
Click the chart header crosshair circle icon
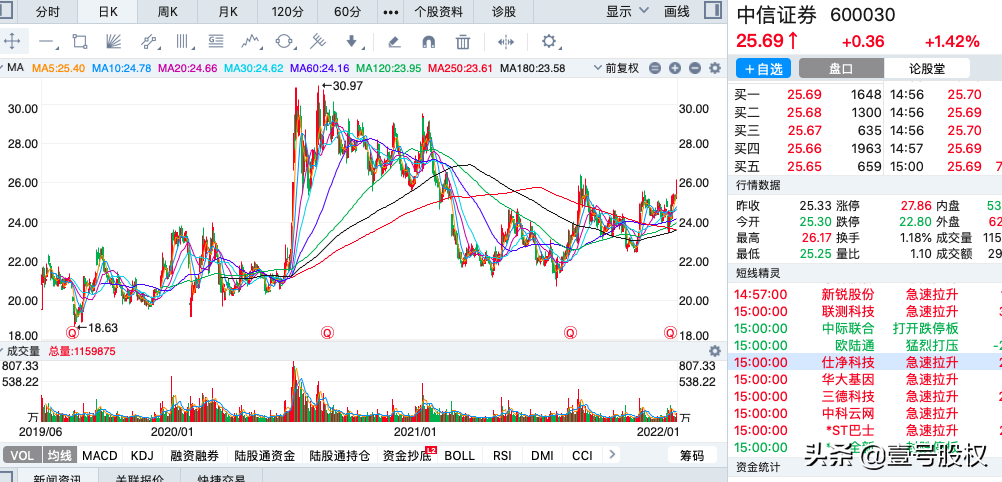coord(714,68)
